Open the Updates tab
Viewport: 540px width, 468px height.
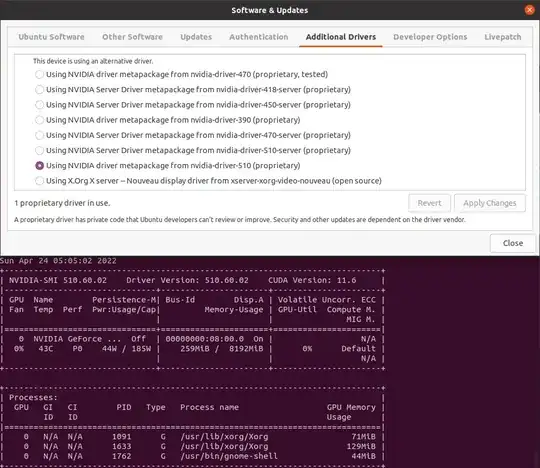[x=196, y=37]
